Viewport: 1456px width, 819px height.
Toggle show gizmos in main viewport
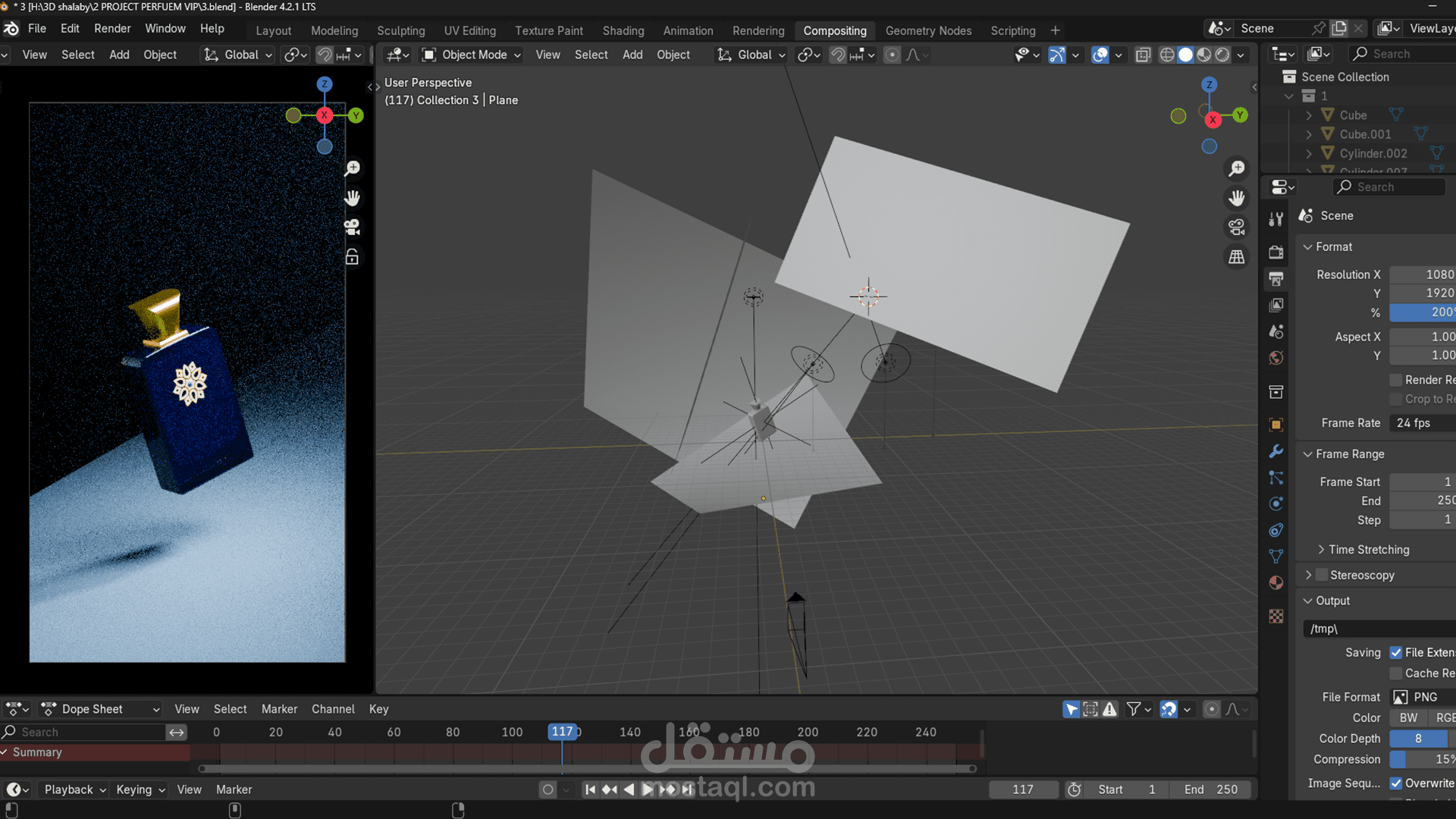(x=1056, y=55)
